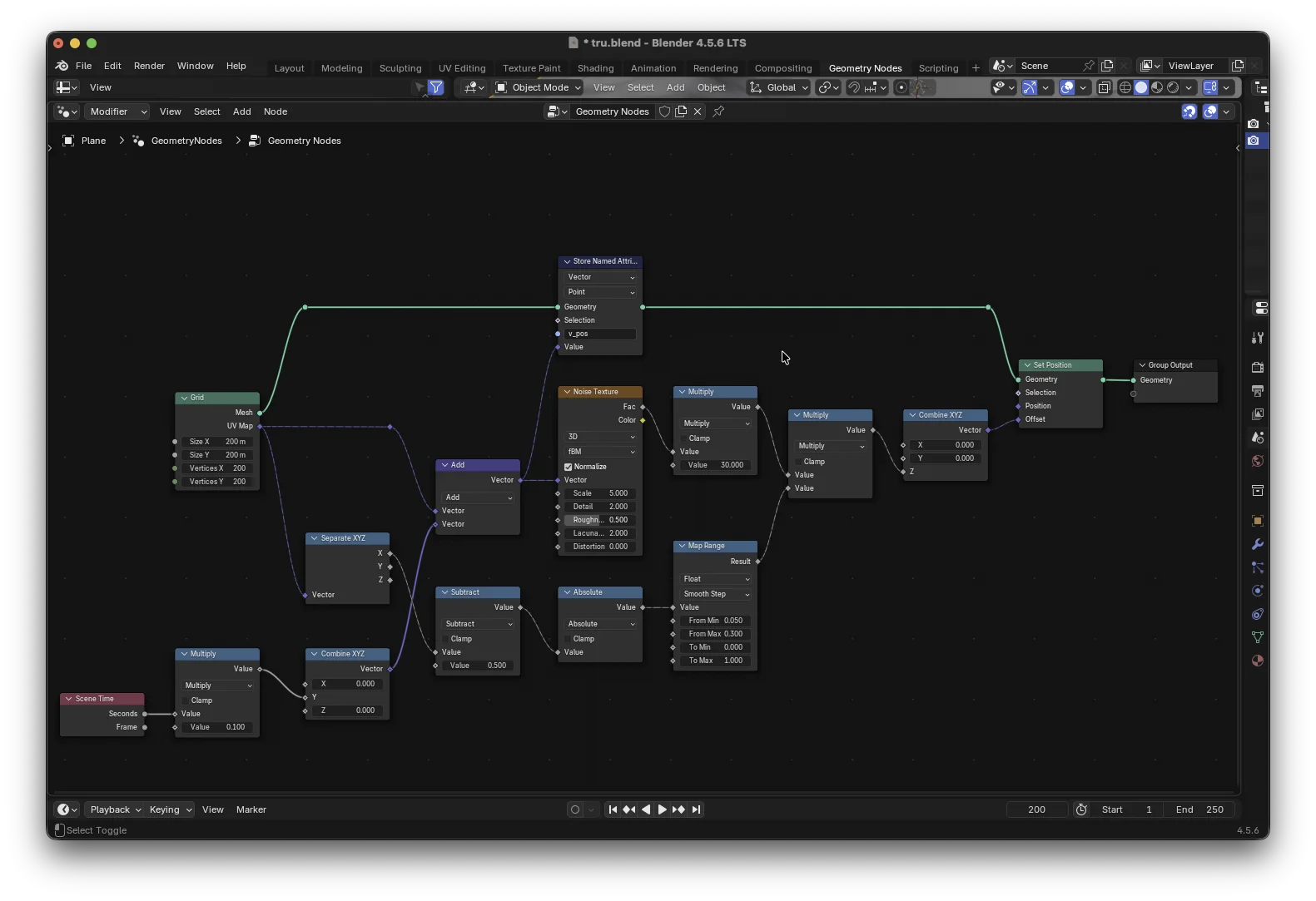The height and width of the screenshot is (901, 1316).
Task: Click the v_pos name field
Action: pyautogui.click(x=599, y=334)
